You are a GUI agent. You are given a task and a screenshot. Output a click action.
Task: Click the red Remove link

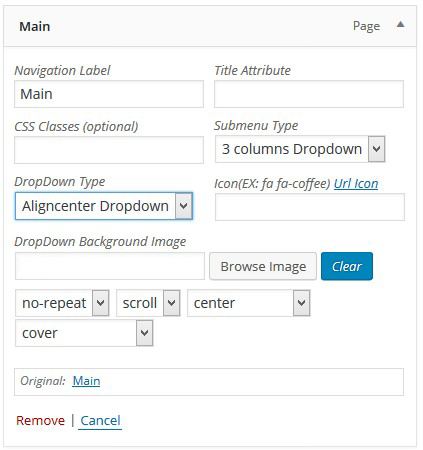coord(40,421)
